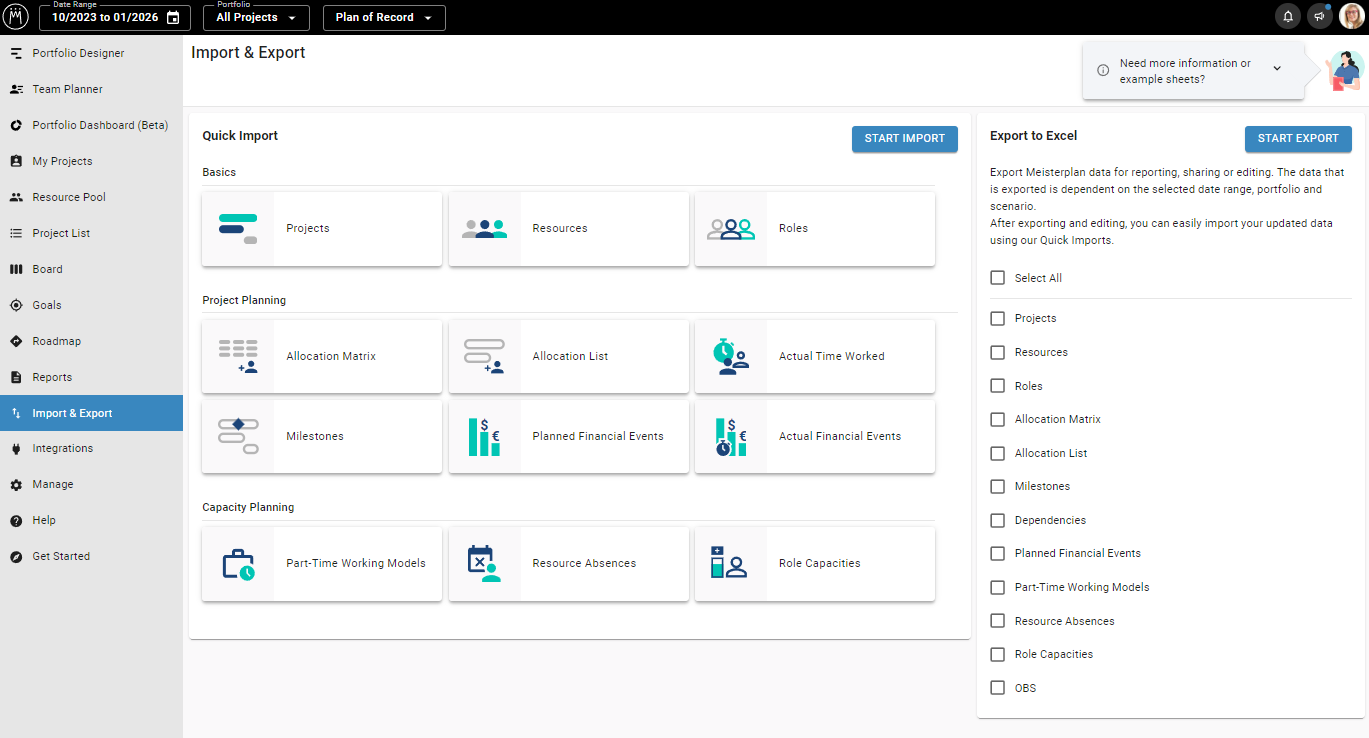
Task: Expand the Need more information panel chevron
Action: coord(1277,68)
